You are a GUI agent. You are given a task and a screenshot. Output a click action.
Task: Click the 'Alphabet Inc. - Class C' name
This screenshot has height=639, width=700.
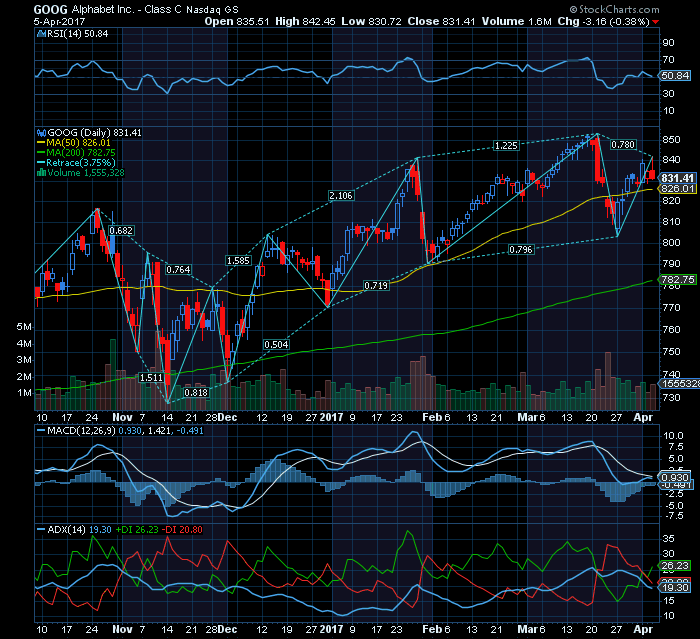coord(127,9)
